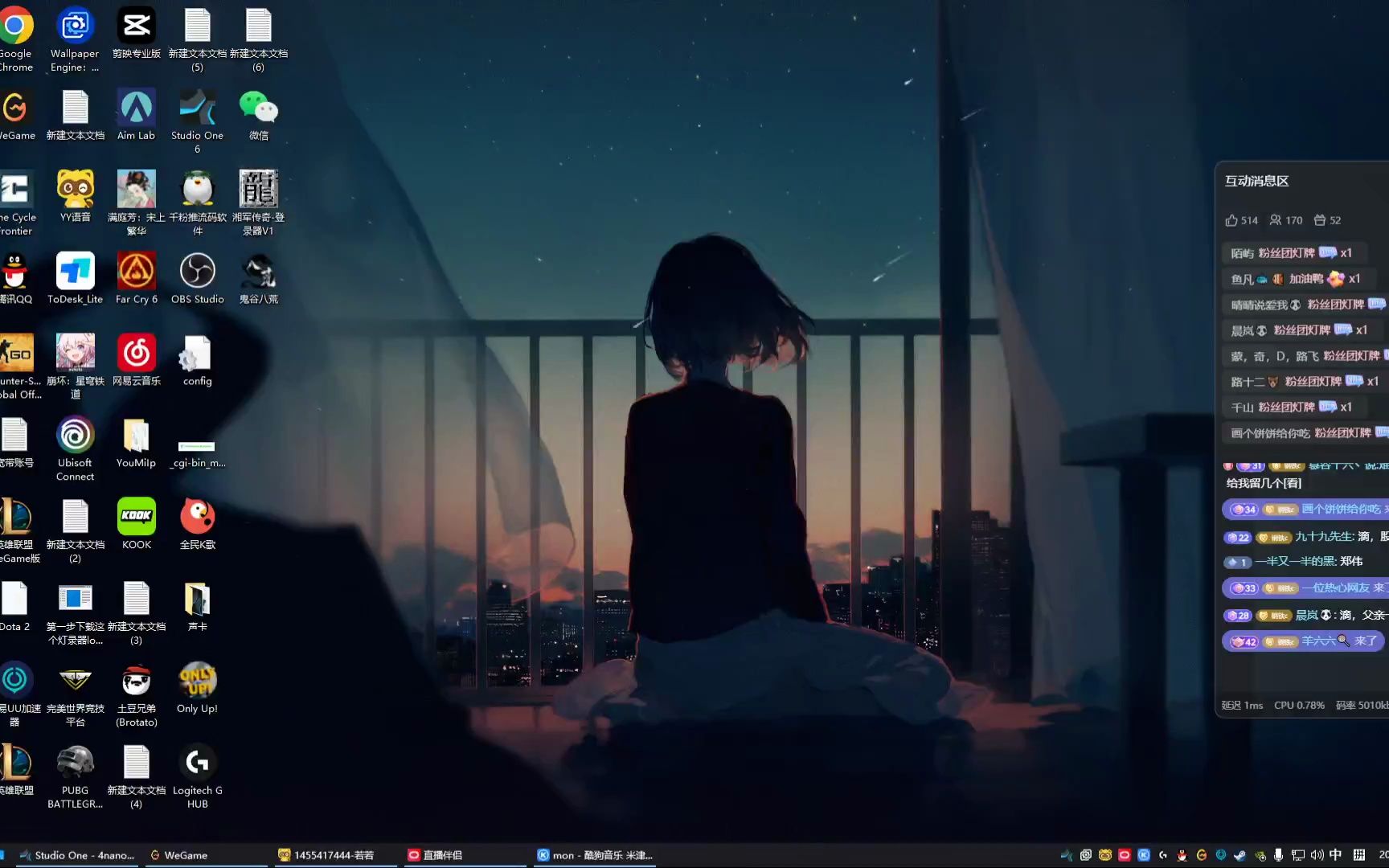
Task: Launch Logitech G HUB from the desktop
Action: (197, 777)
